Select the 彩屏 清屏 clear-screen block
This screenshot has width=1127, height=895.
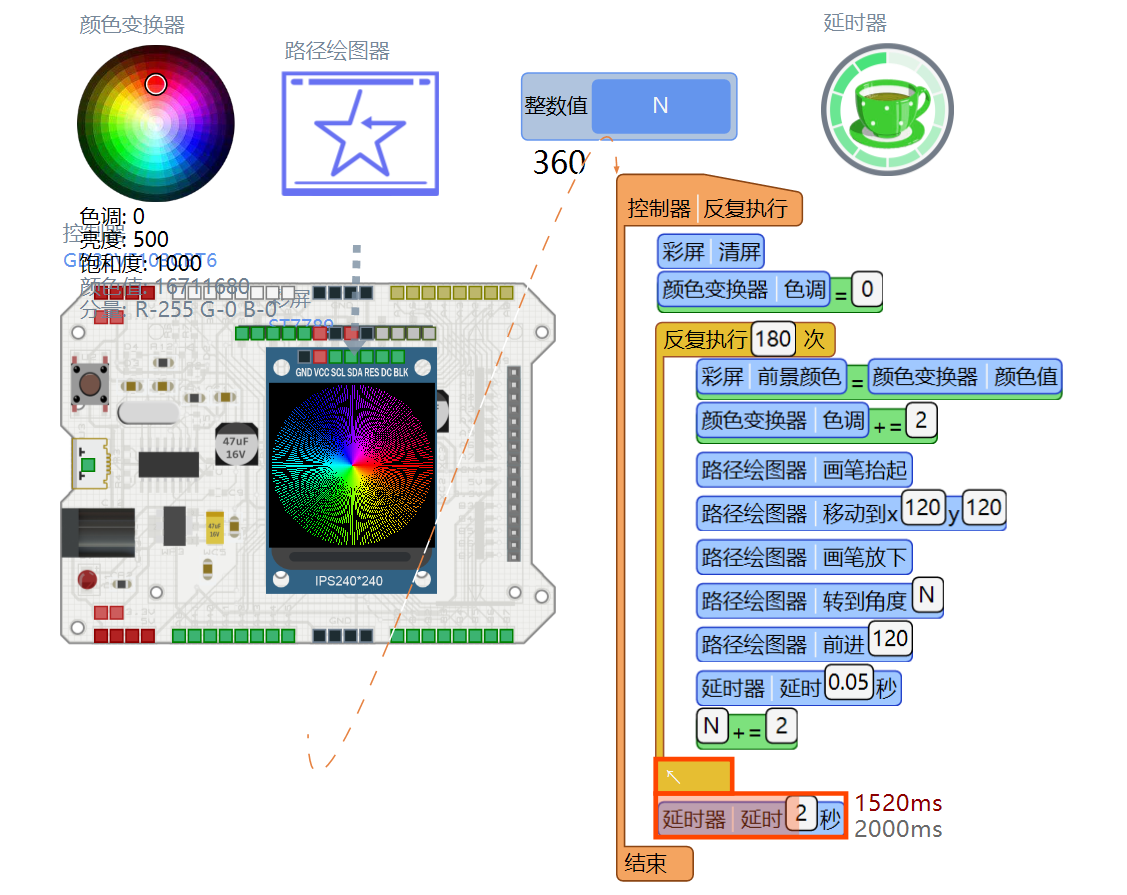(710, 251)
